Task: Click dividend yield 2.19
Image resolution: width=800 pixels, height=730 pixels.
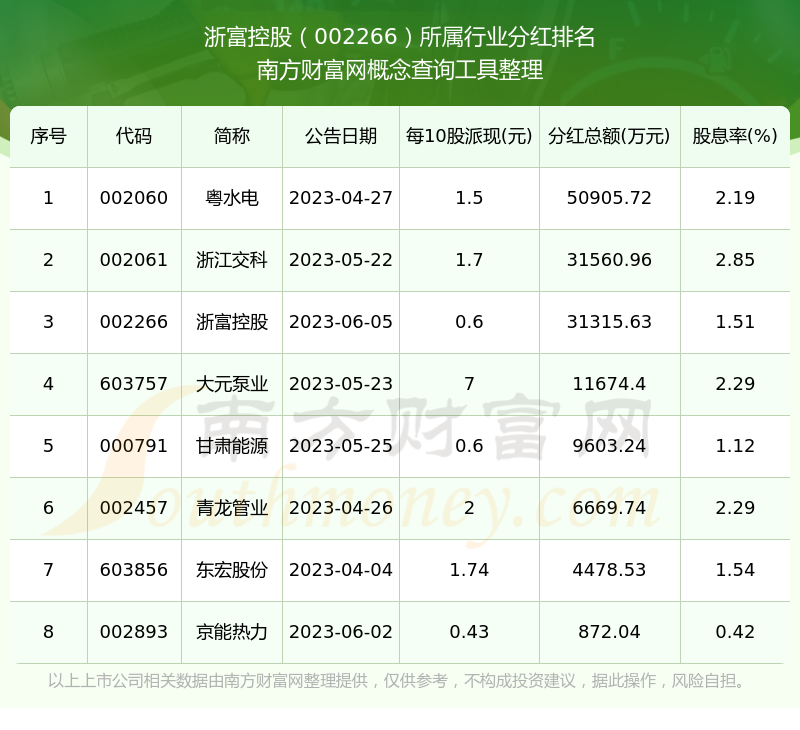Action: [735, 198]
